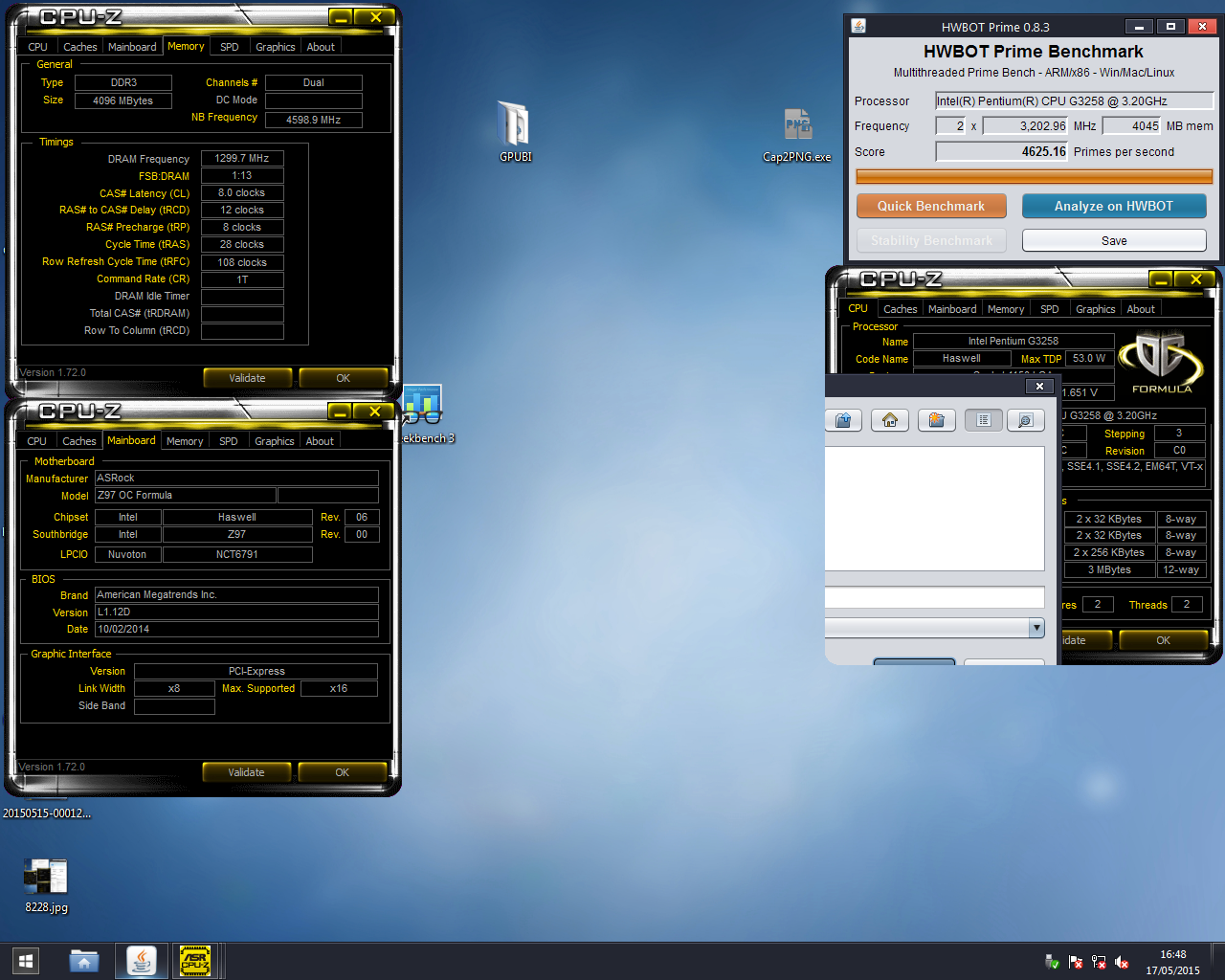Click Validate in the Memory CPU-Z window
The width and height of the screenshot is (1225, 980).
pyautogui.click(x=247, y=378)
